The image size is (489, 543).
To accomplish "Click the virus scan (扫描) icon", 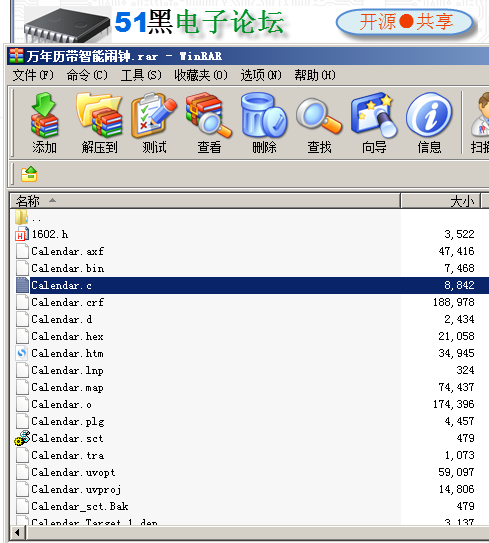I will (x=480, y=123).
